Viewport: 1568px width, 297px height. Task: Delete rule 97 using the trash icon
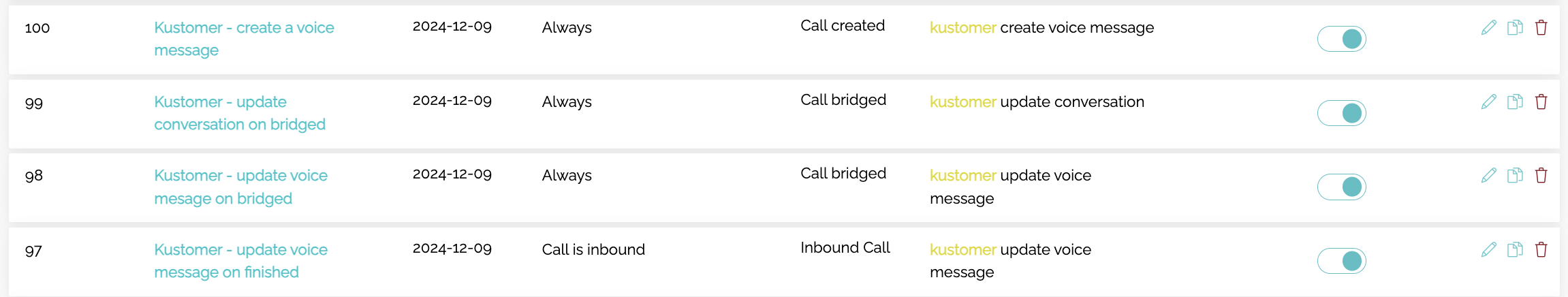click(1541, 249)
